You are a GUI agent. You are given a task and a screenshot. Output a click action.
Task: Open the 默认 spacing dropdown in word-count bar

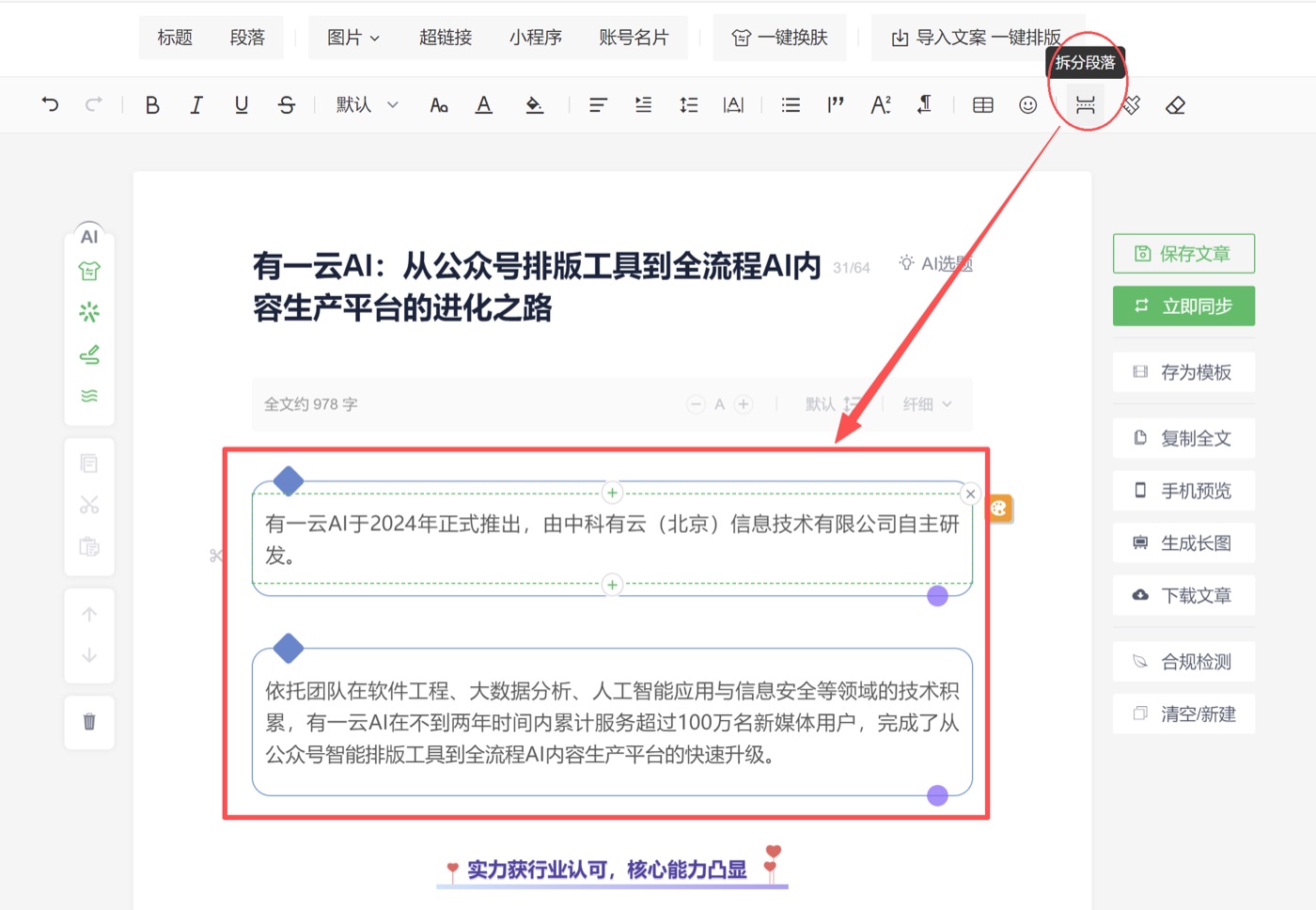pos(834,404)
